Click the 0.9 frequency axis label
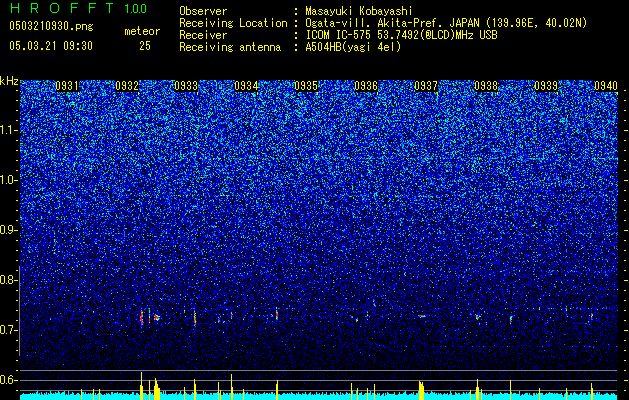Screen dimensions: 629x400 pyautogui.click(x=7, y=230)
